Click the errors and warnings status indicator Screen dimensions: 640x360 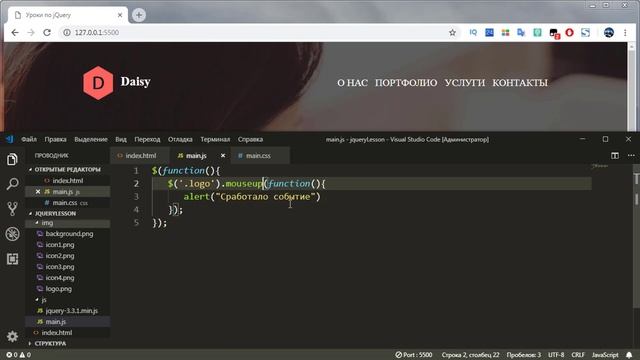click(x=18, y=355)
